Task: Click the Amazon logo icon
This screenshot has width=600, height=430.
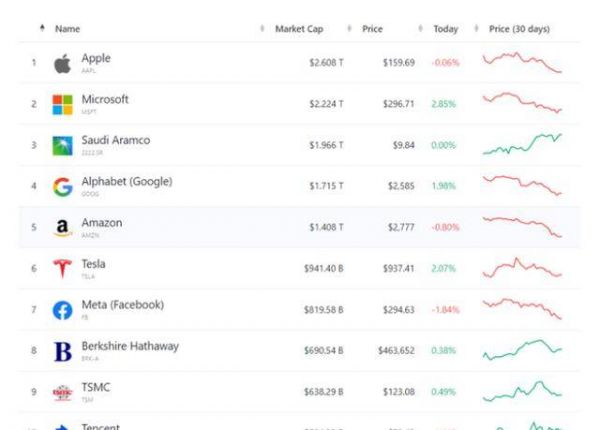Action: point(62,228)
